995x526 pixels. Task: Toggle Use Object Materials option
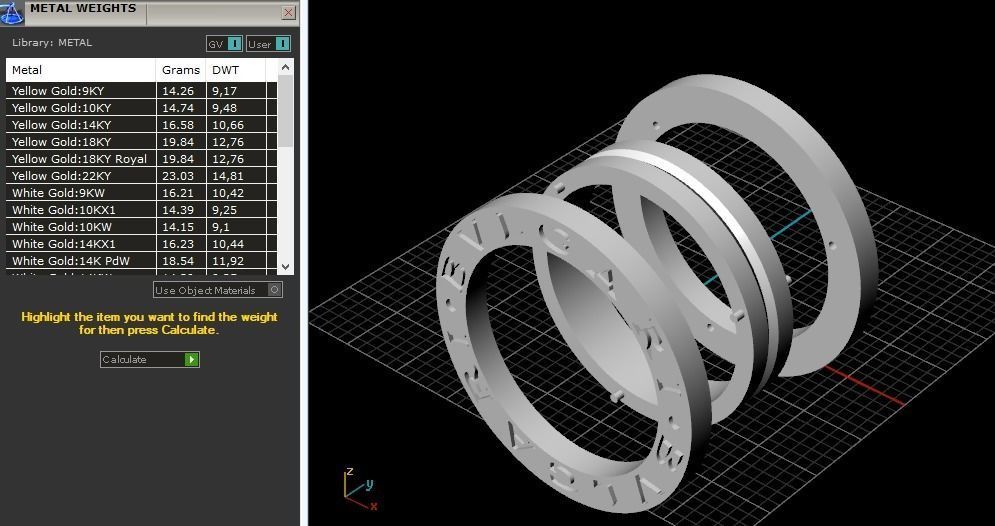(218, 290)
